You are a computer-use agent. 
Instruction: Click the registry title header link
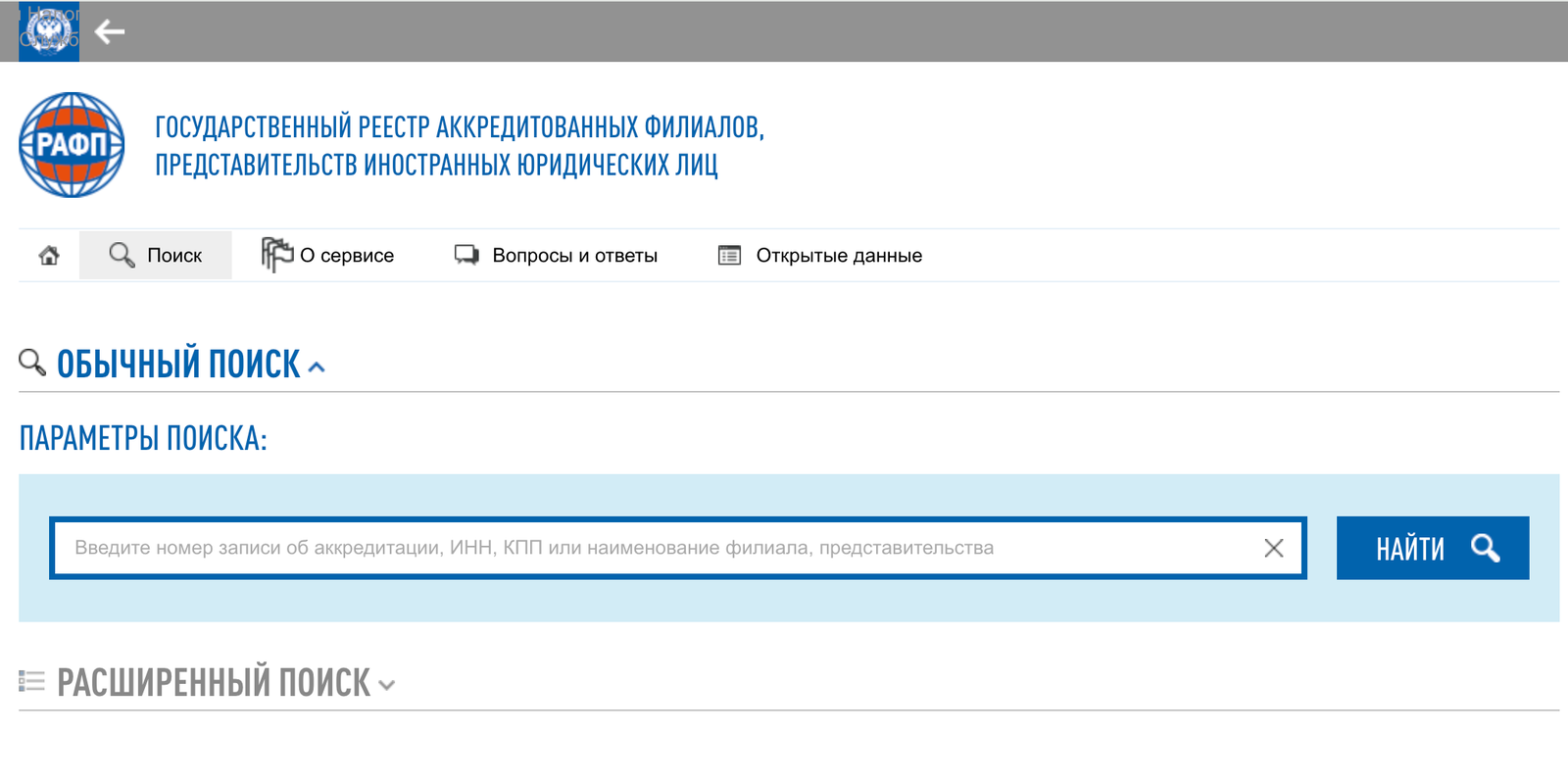pos(459,145)
